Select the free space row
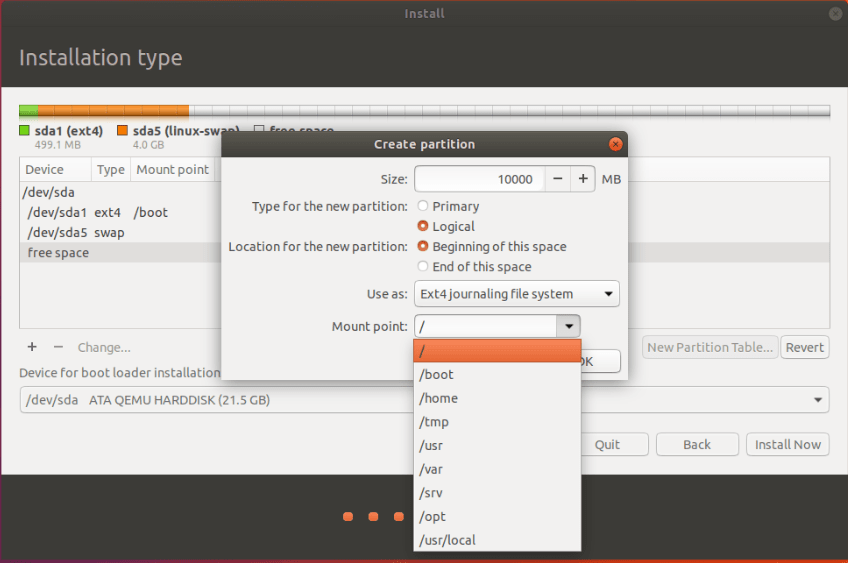The width and height of the screenshot is (848, 563). tap(121, 253)
